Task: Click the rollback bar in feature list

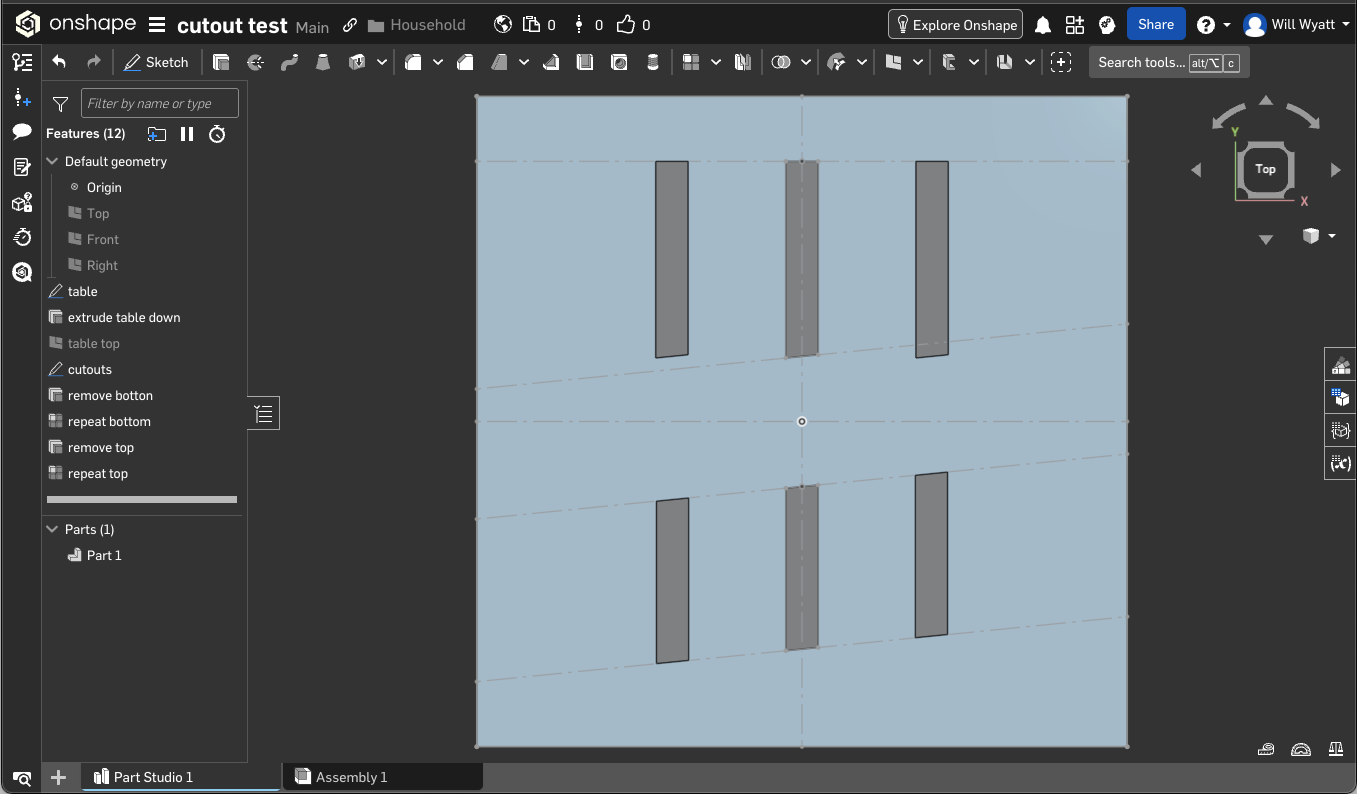Action: (142, 500)
